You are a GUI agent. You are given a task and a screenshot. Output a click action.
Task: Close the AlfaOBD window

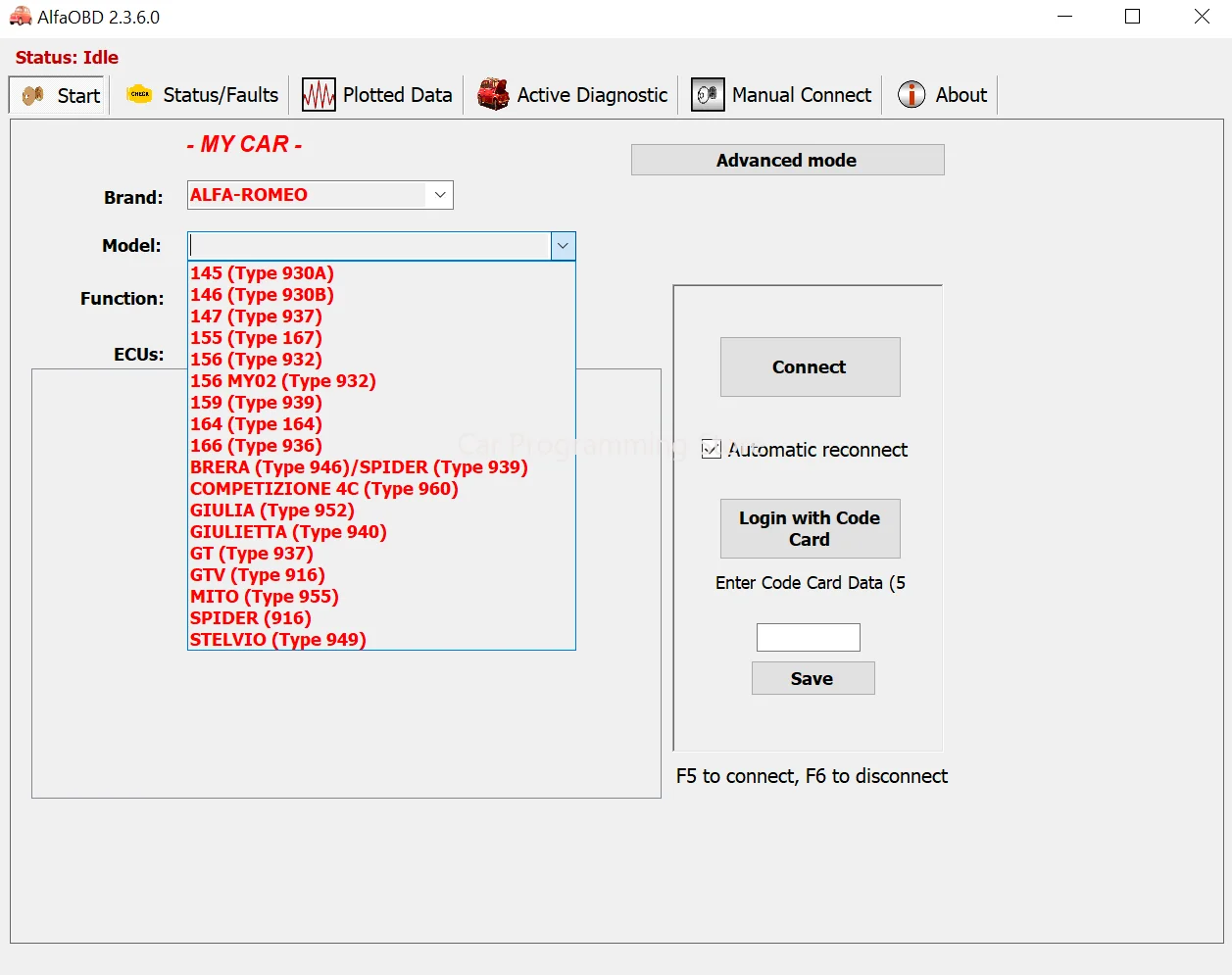(1202, 17)
